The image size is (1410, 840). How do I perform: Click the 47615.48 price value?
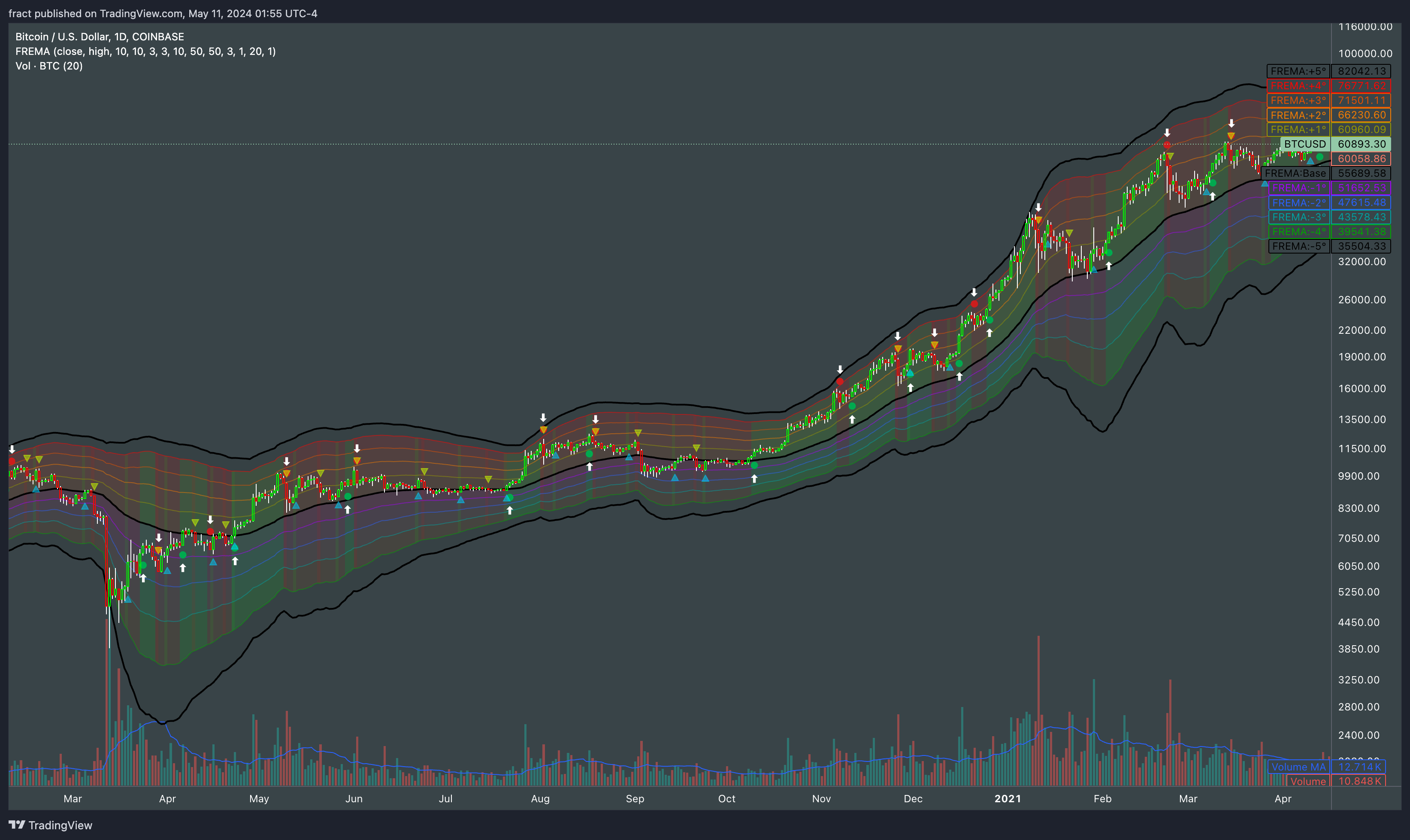(x=1361, y=202)
